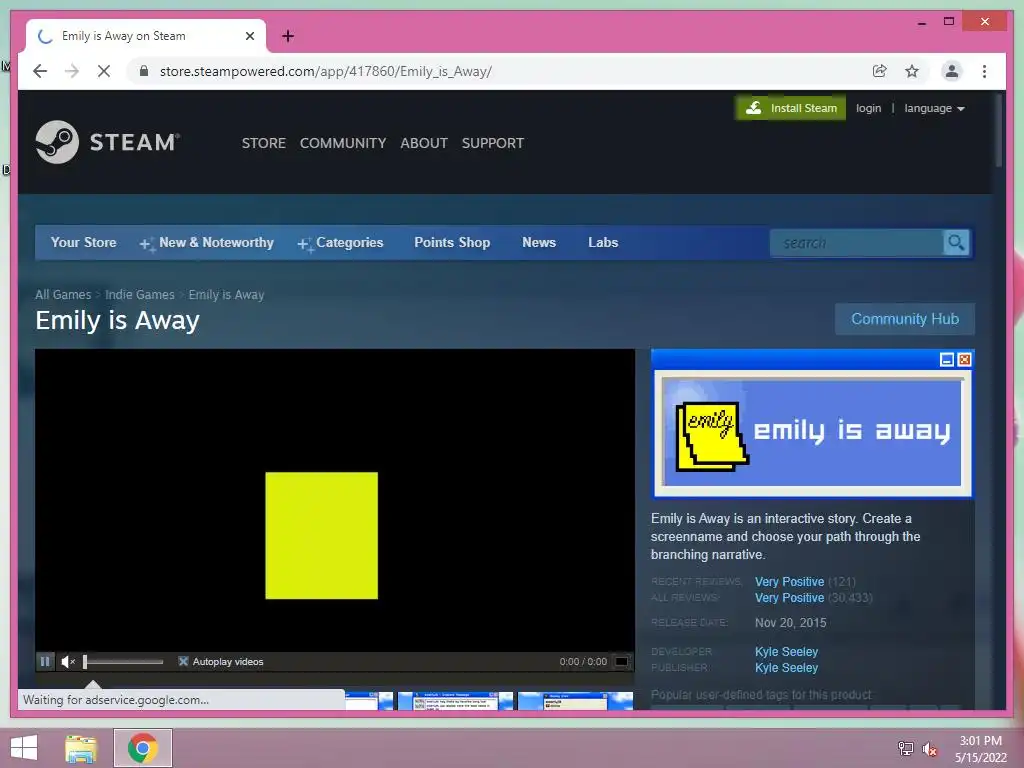Open the News tab
Viewport: 1024px width, 768px height.
[539, 242]
